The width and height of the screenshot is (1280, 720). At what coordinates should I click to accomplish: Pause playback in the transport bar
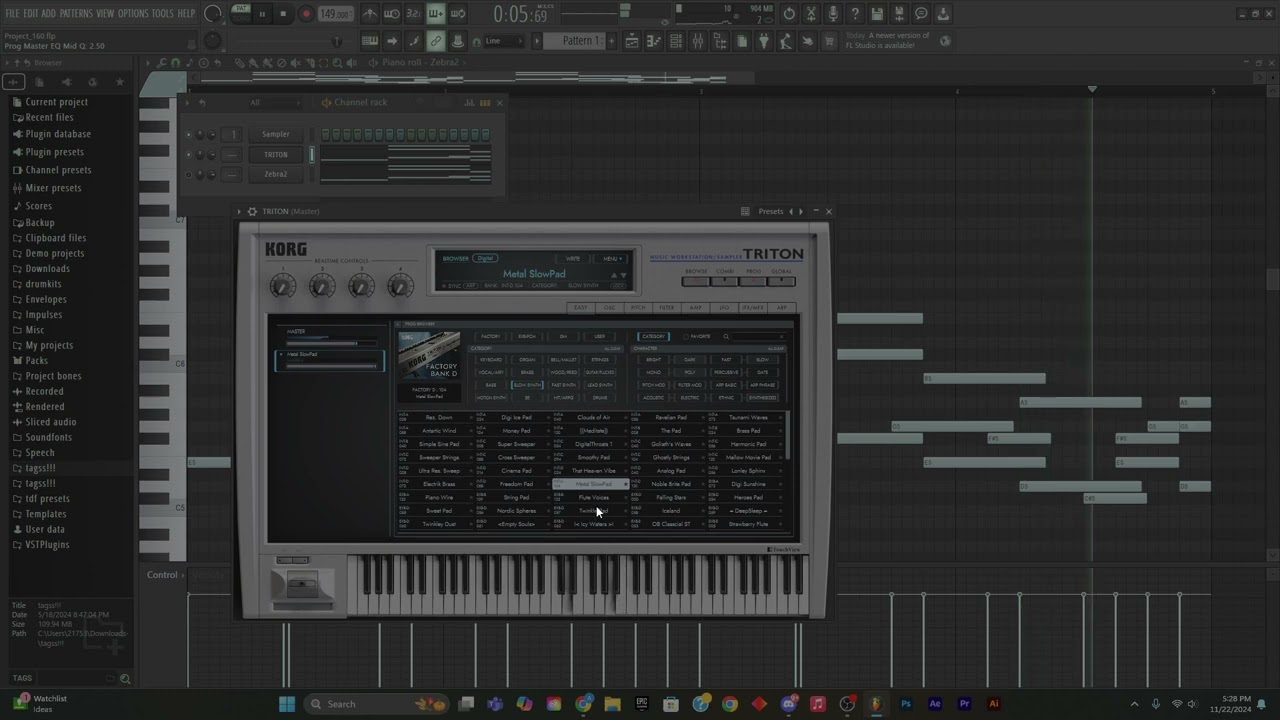pyautogui.click(x=263, y=14)
